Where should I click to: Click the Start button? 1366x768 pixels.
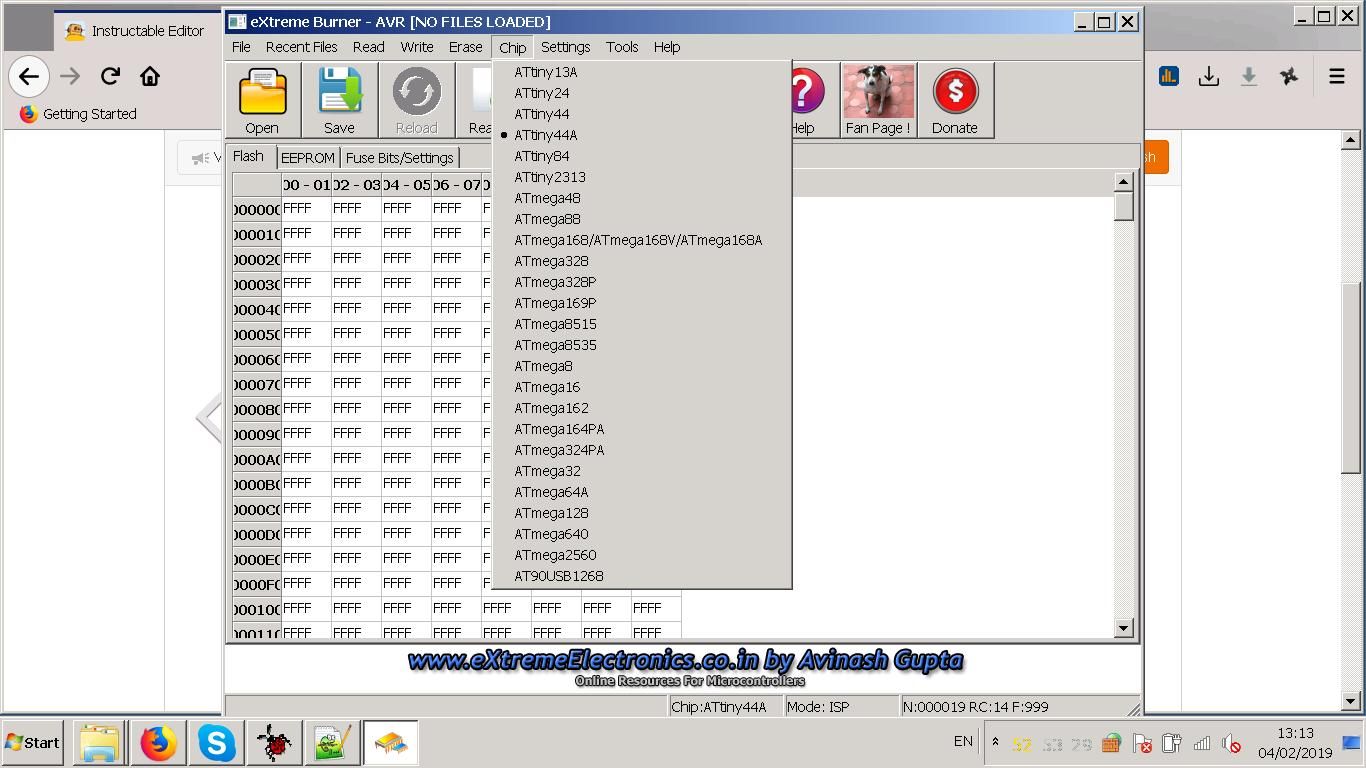pyautogui.click(x=33, y=742)
